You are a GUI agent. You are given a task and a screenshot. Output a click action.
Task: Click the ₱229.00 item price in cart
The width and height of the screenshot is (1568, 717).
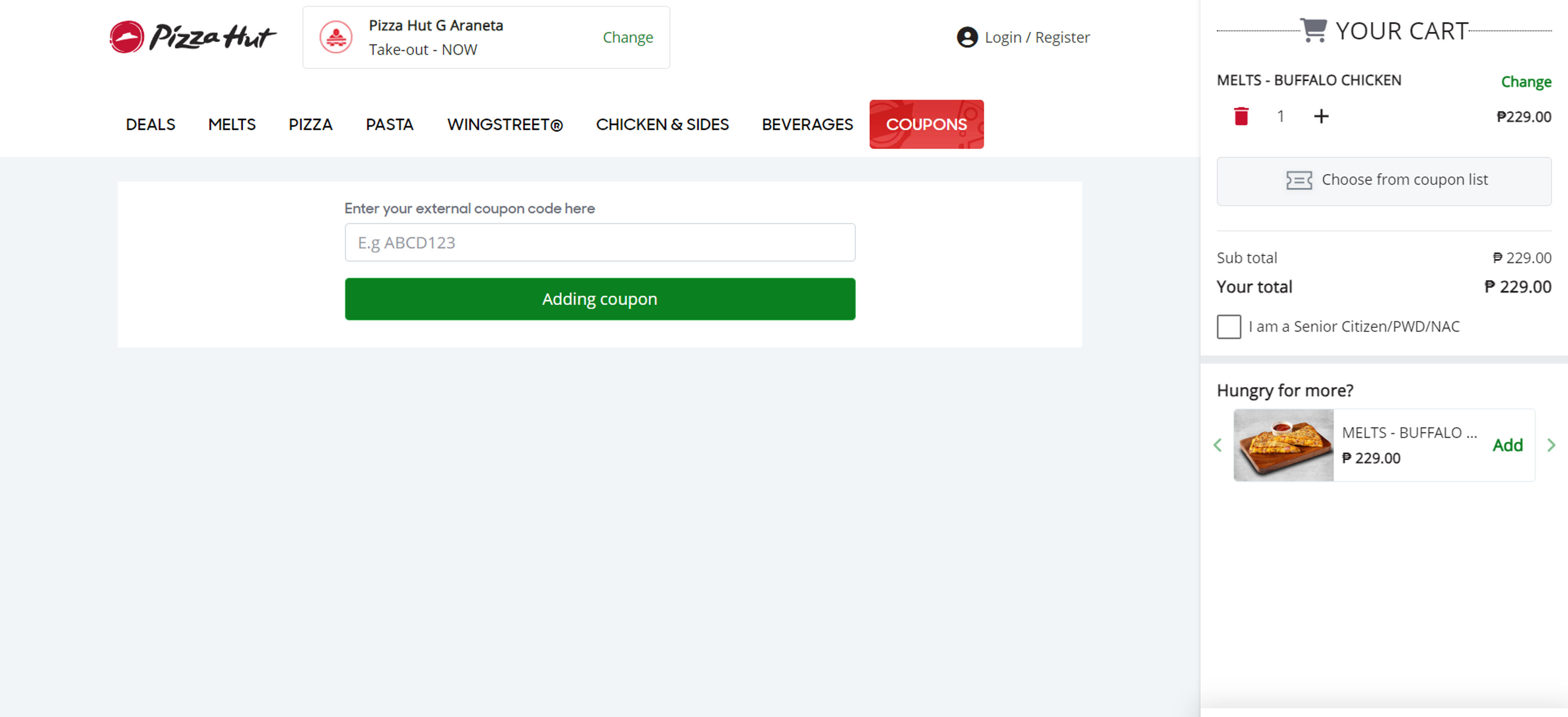pos(1523,116)
